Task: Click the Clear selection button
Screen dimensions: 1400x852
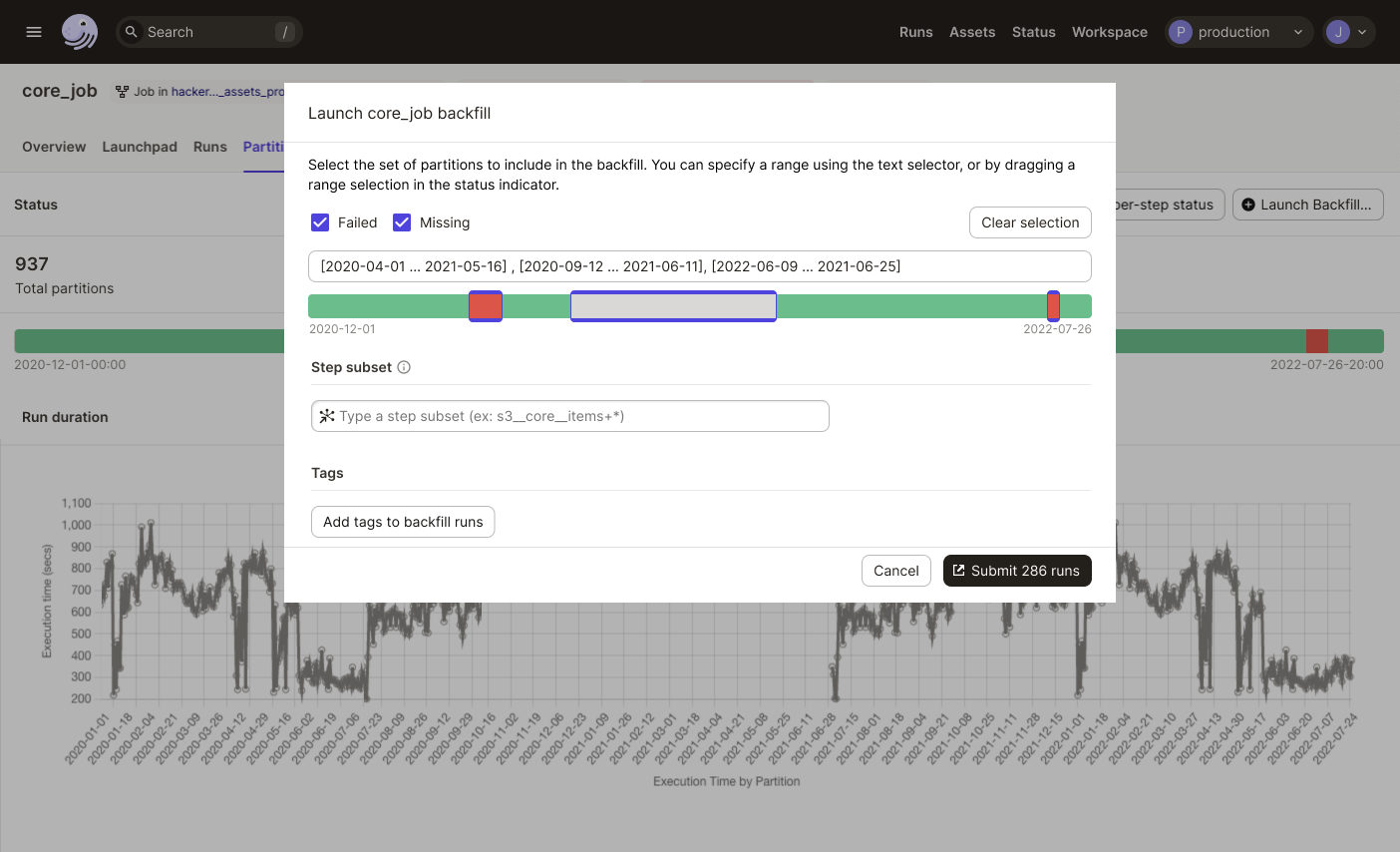Action: [1030, 222]
